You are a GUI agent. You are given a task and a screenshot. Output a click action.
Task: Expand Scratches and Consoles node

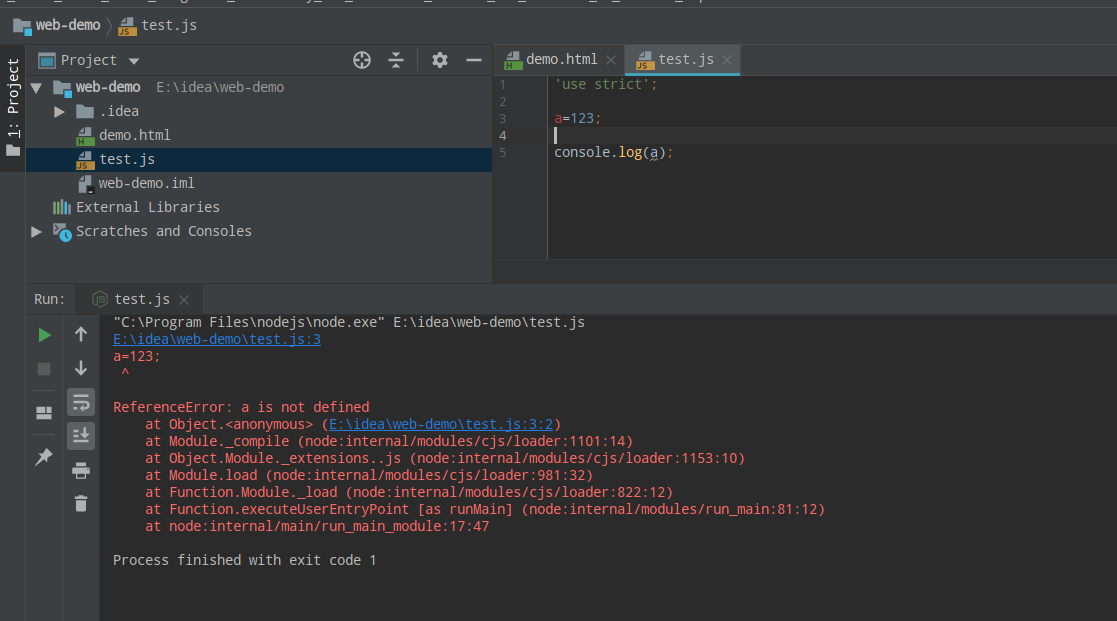36,231
